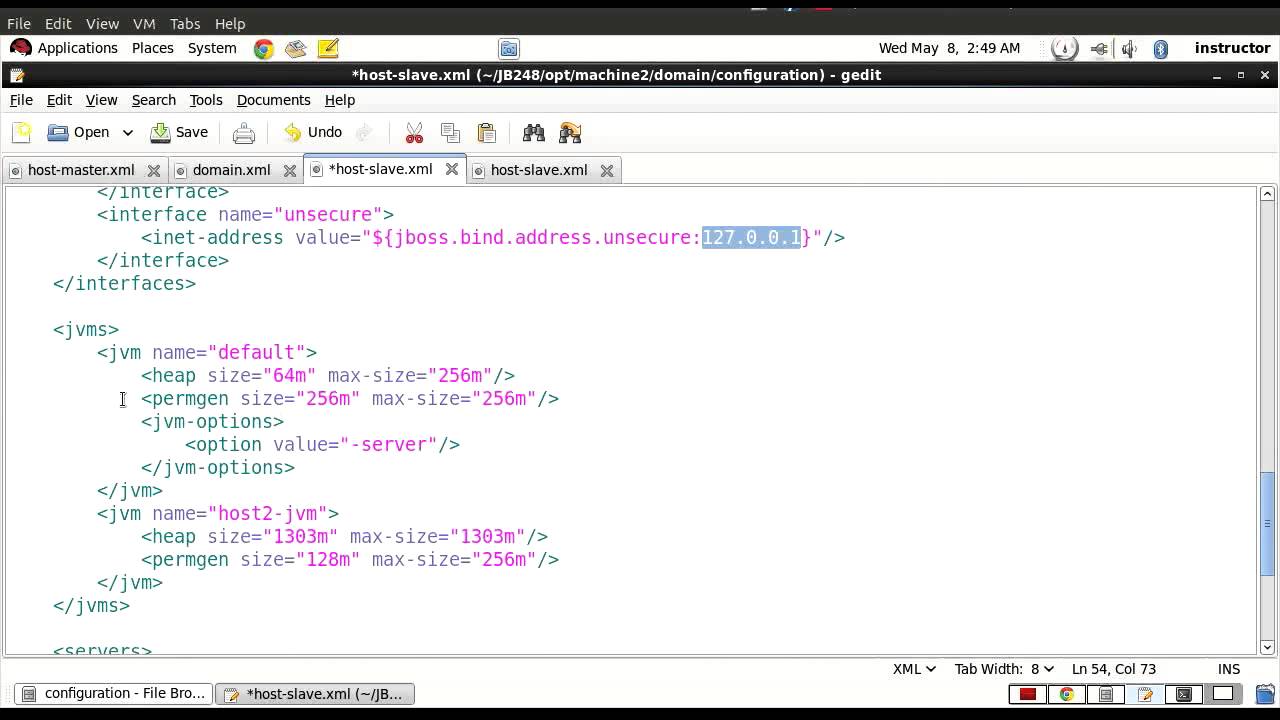The image size is (1280, 720).
Task: Click the gedit notepad icon in bottom panel
Action: (x=1145, y=694)
